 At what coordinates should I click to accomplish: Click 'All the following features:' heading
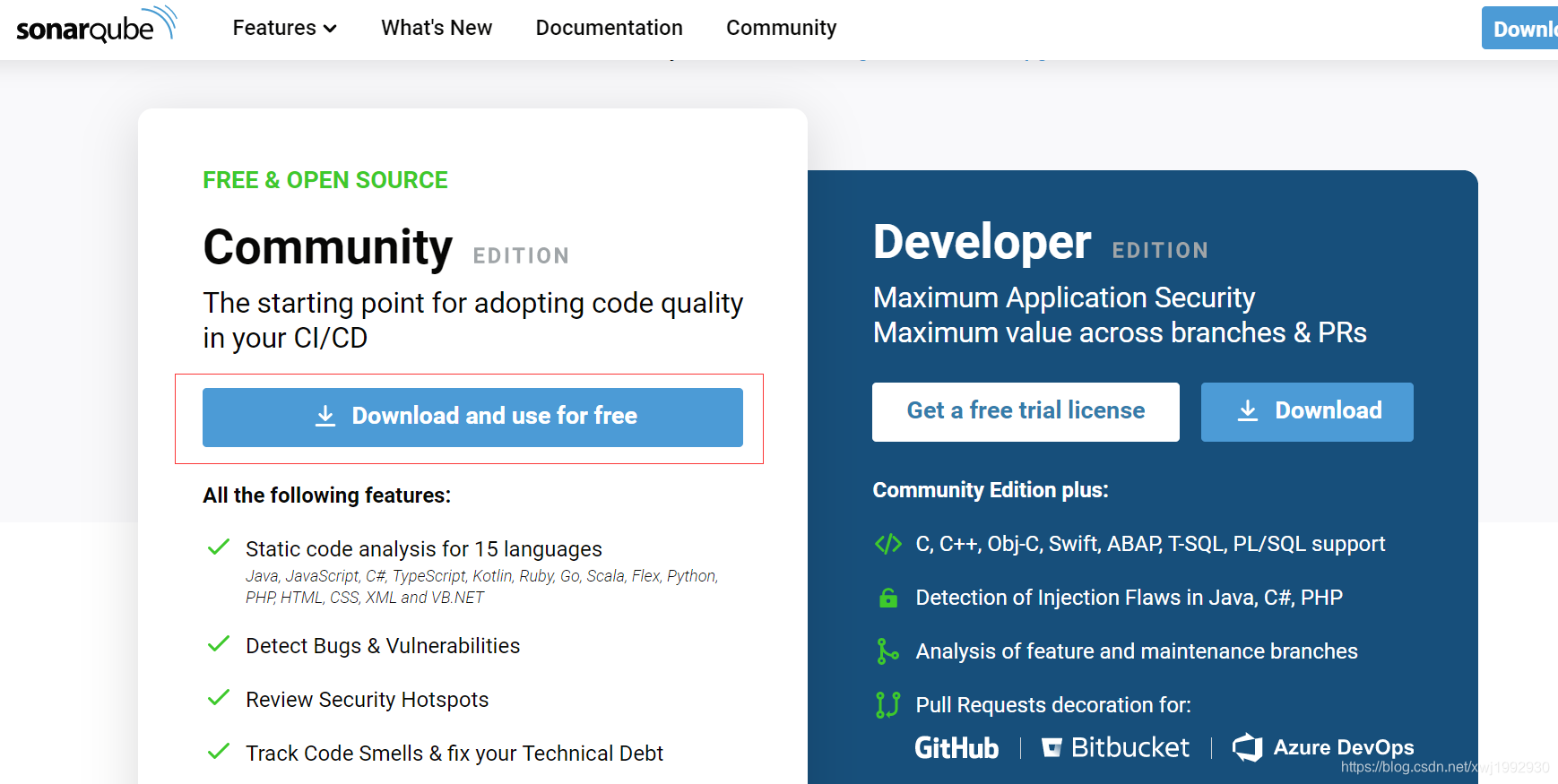327,495
